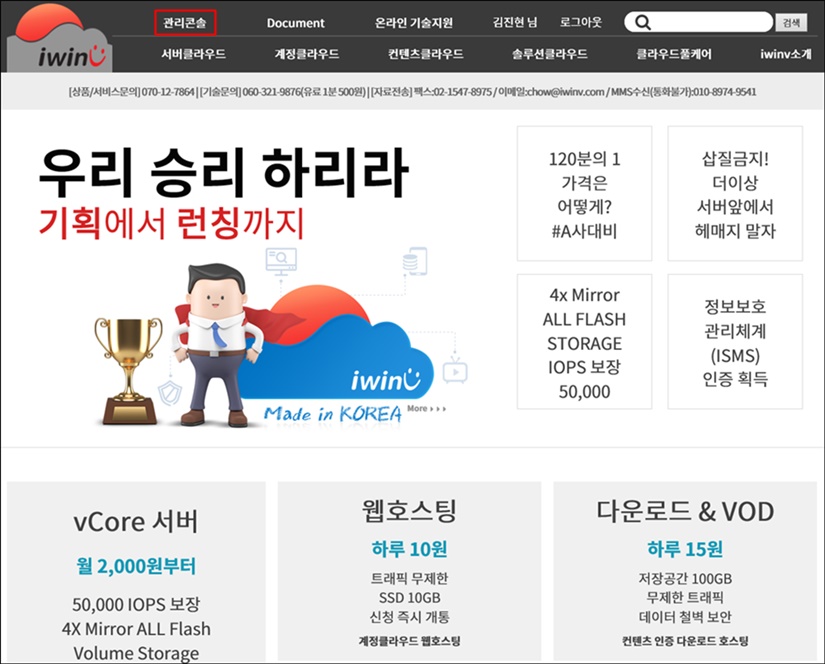Open 온라인 기술지원 menu

pyautogui.click(x=414, y=23)
